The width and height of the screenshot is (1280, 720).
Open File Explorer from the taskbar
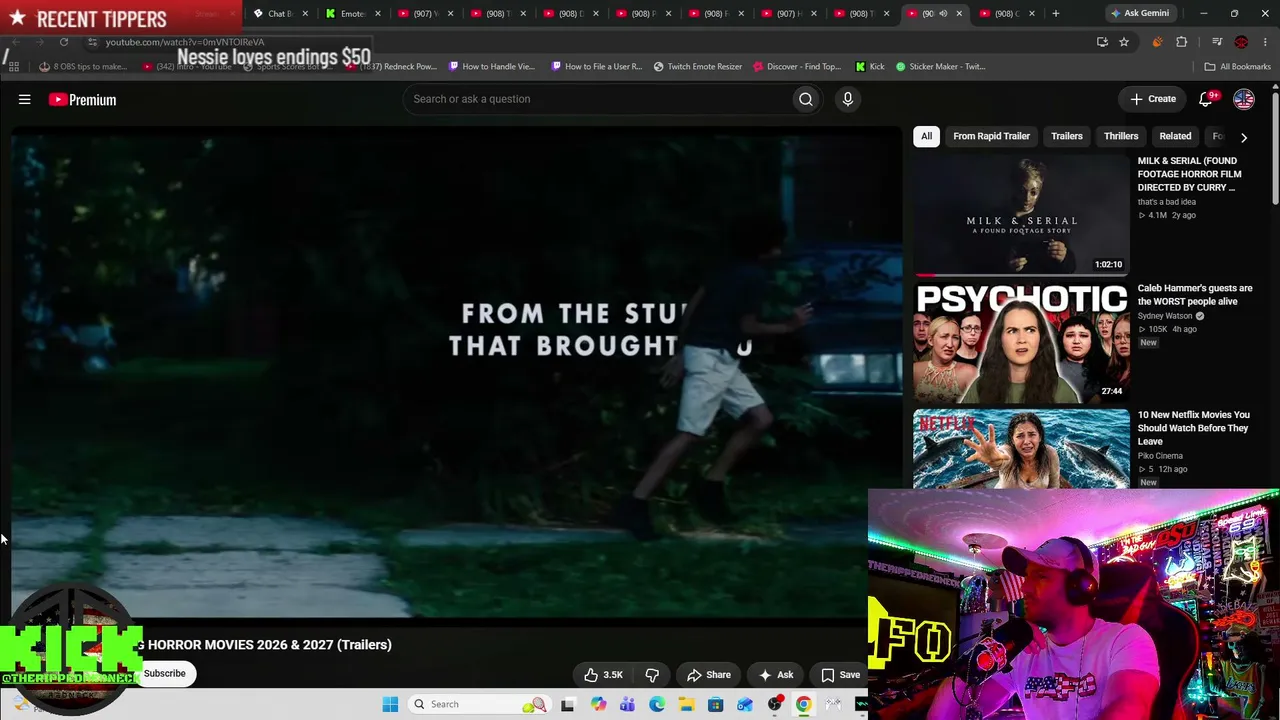[x=686, y=704]
